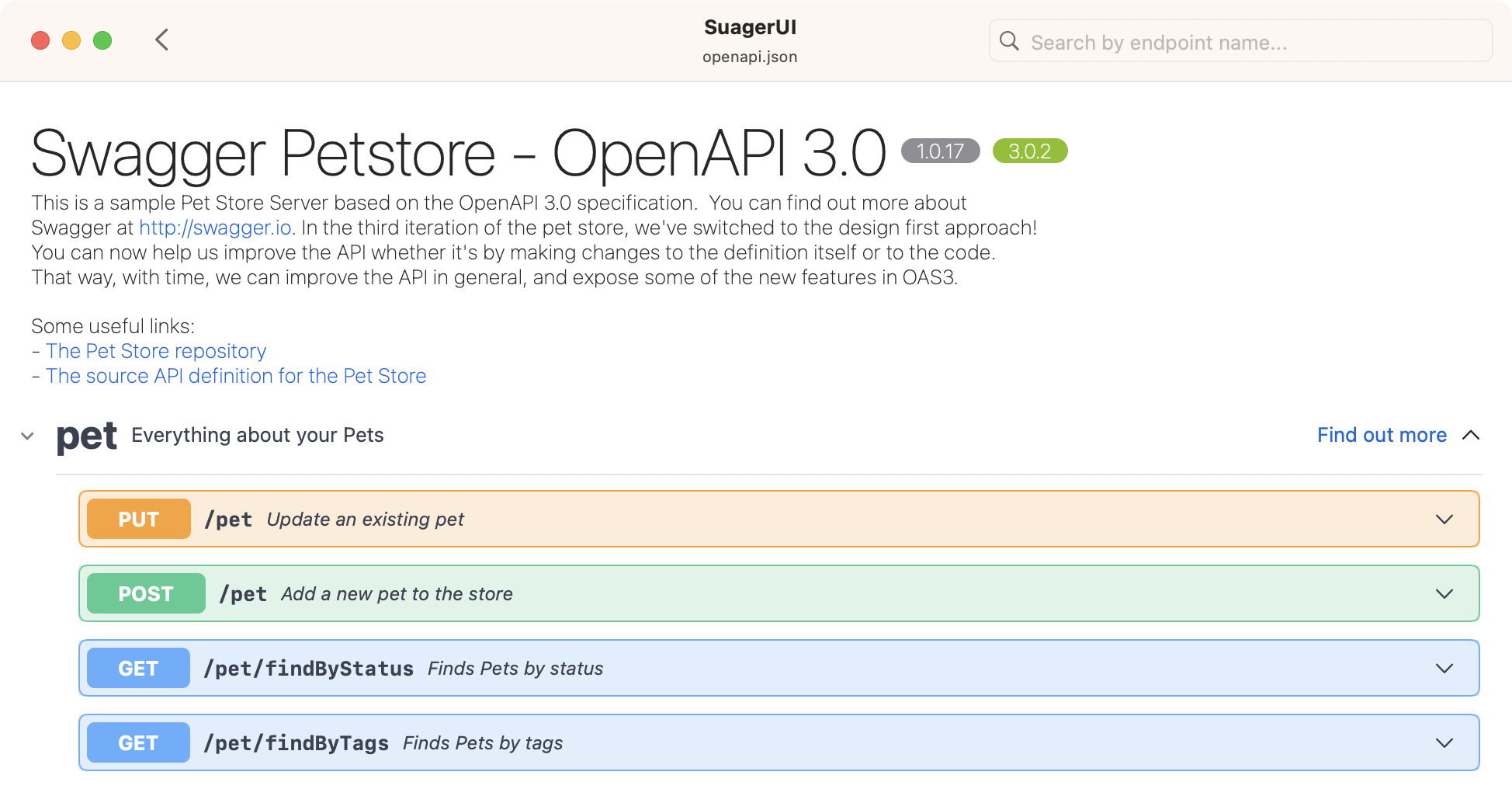The height and width of the screenshot is (803, 1512).
Task: Click GET badge for findByTags
Action: 138,742
